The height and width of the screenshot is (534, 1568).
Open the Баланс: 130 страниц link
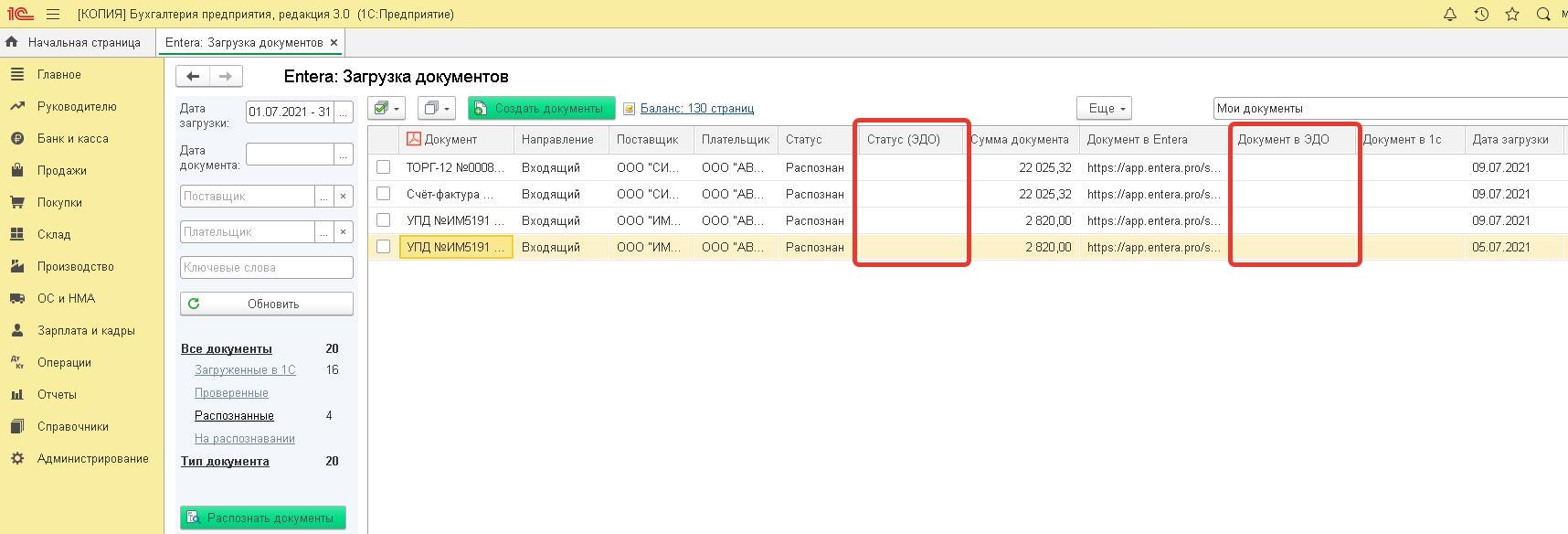click(696, 108)
